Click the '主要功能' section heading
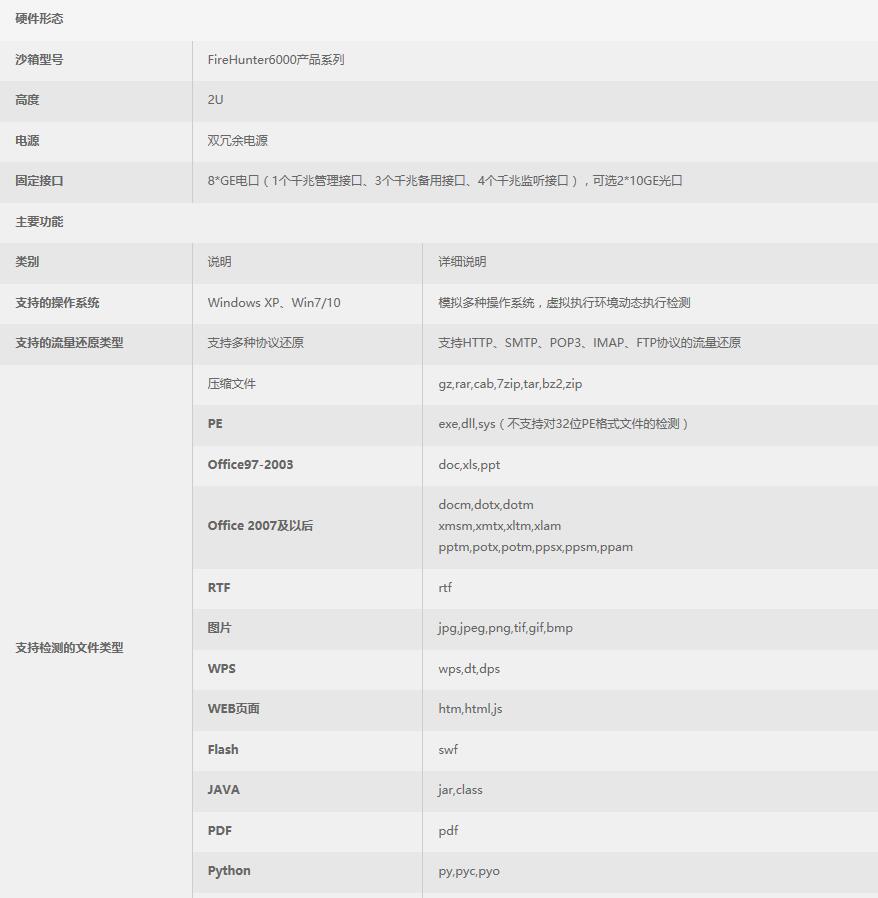 point(39,222)
